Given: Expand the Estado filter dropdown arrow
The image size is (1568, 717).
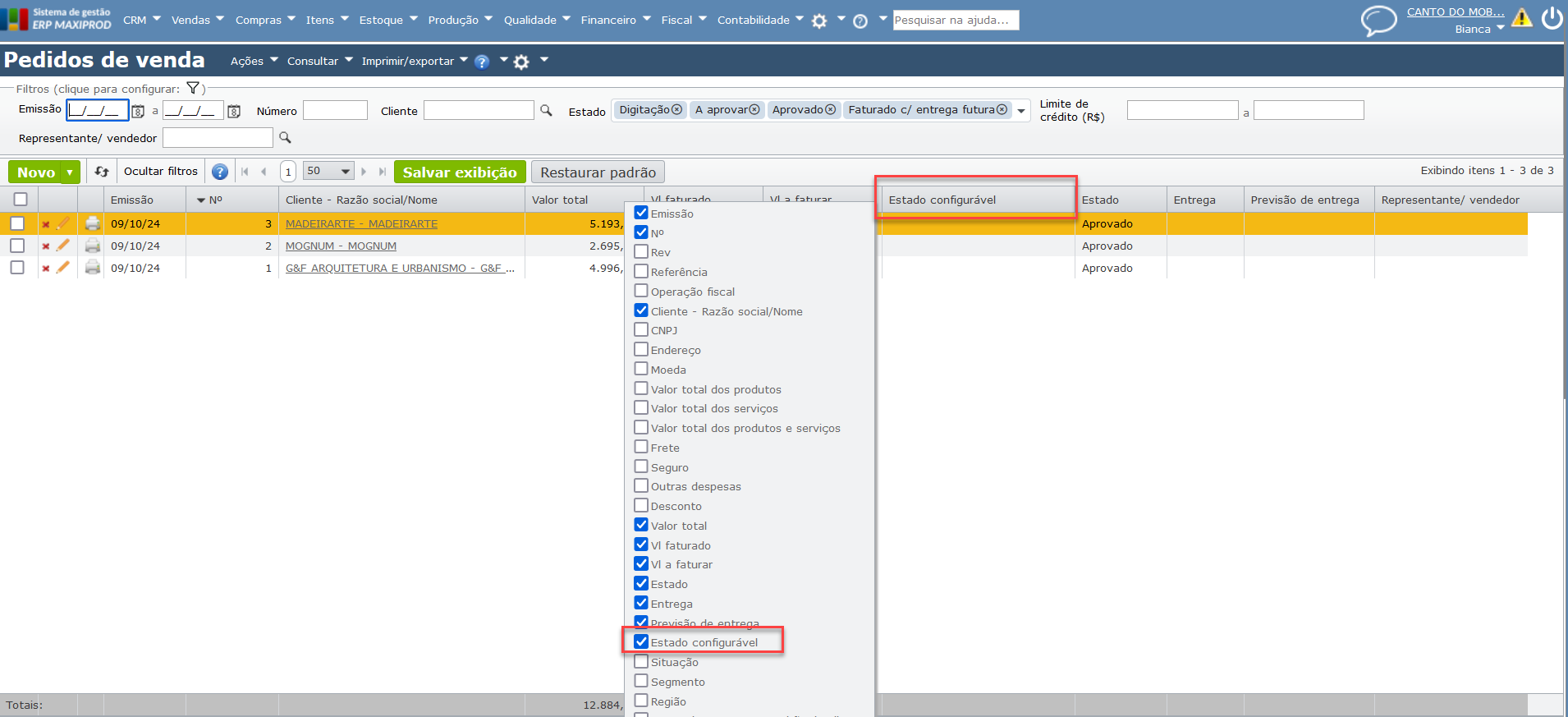Looking at the screenshot, I should 1021,110.
